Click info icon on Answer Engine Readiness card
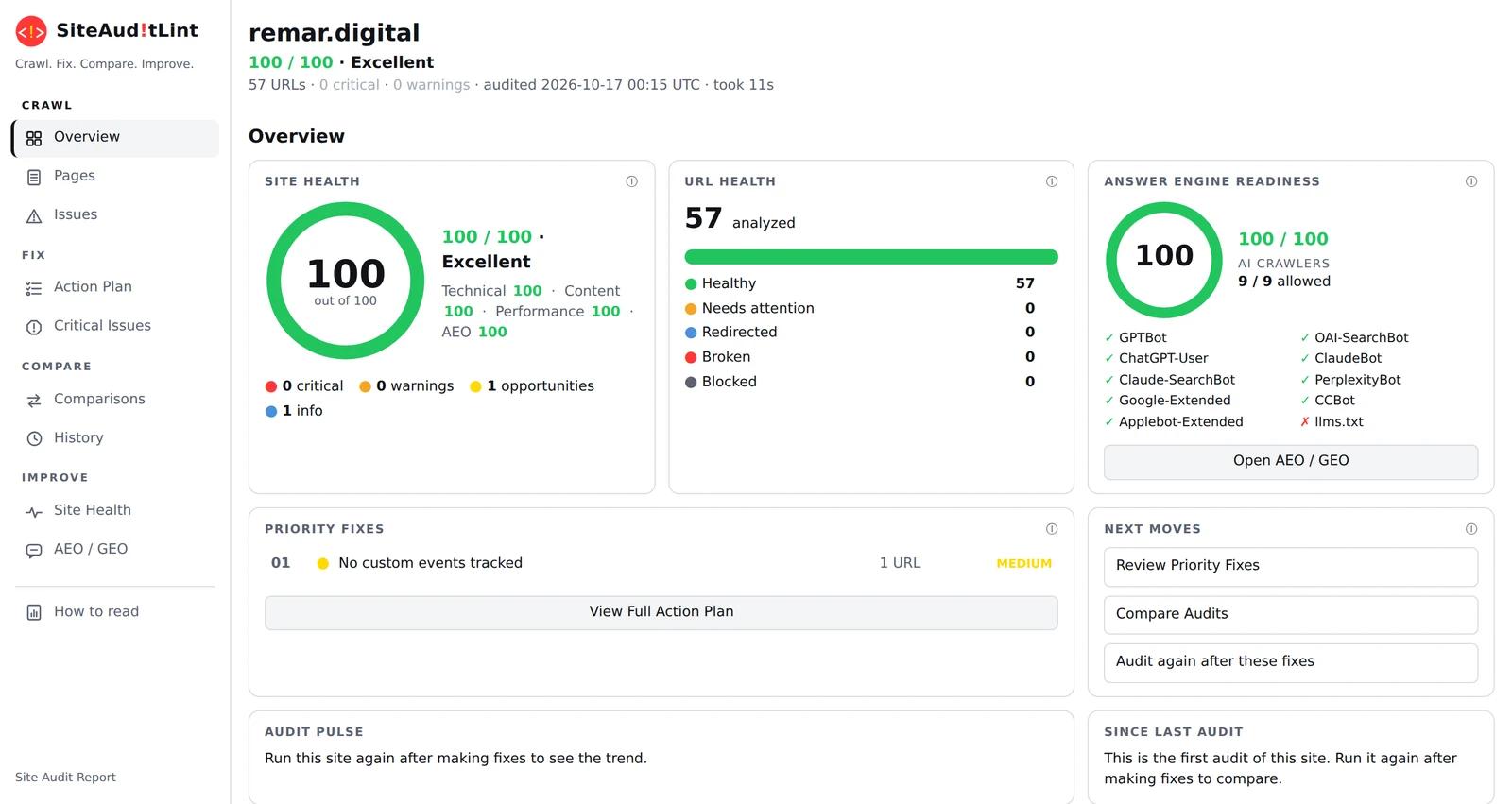1512x804 pixels. click(1470, 181)
